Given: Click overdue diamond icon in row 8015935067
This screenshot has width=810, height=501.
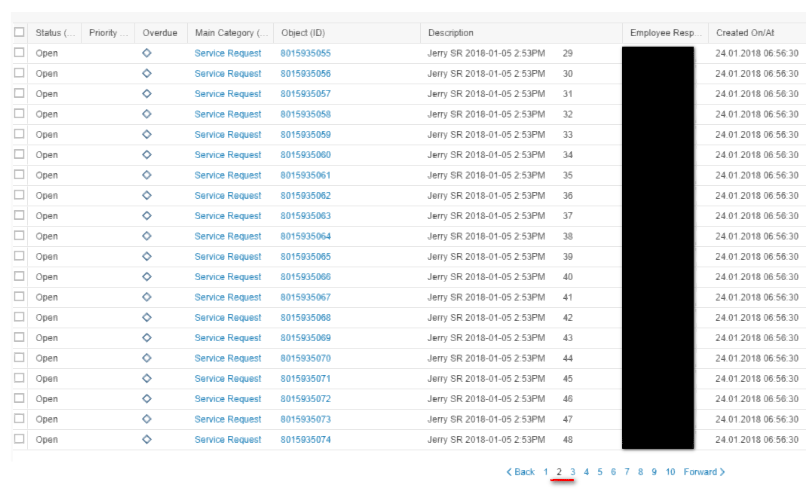Looking at the screenshot, I should [x=147, y=297].
